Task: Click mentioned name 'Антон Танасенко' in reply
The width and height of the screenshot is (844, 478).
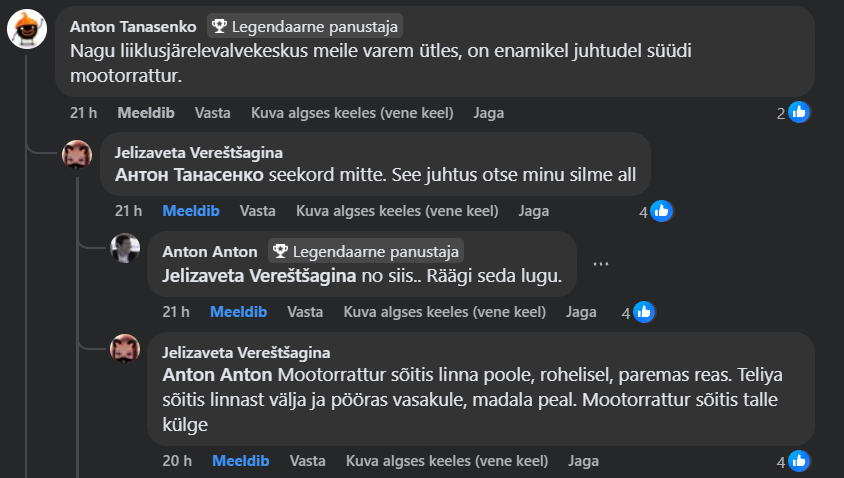Action: 190,174
